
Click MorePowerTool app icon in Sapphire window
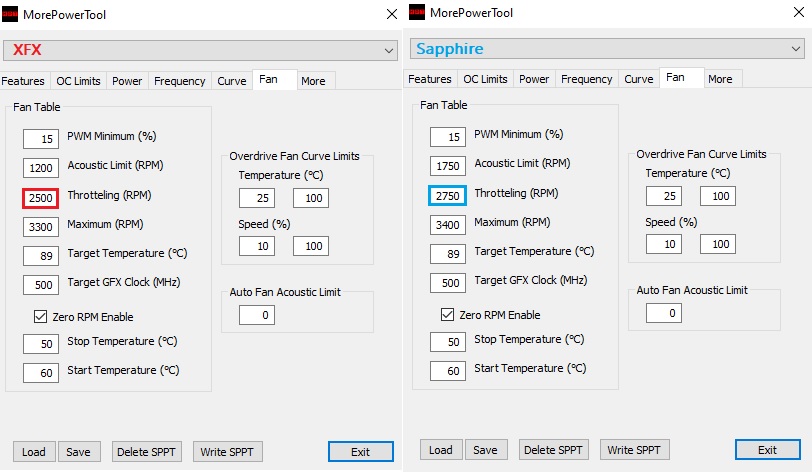pos(417,12)
